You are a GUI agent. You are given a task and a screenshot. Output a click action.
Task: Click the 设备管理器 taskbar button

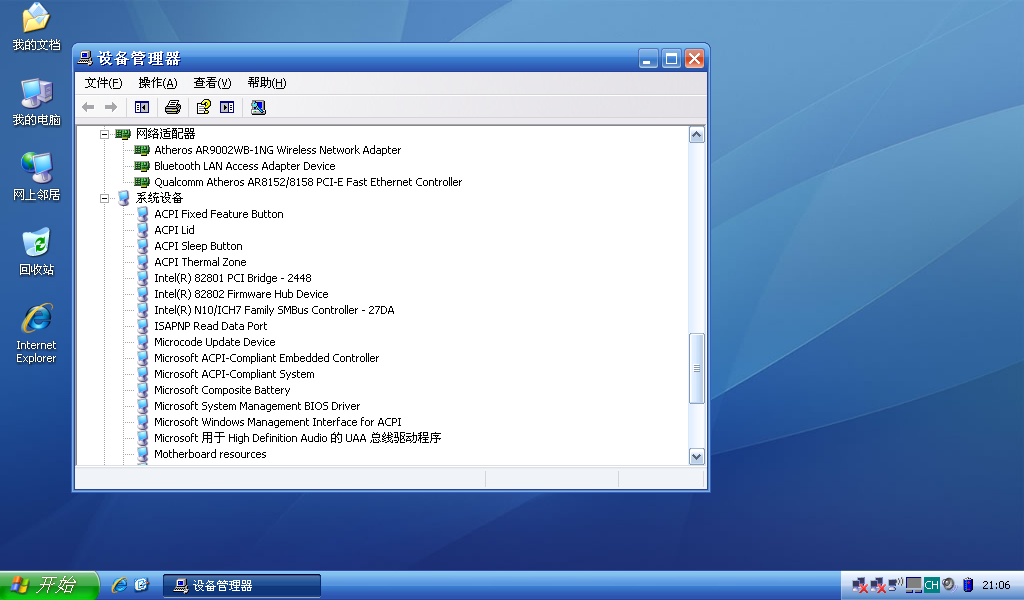[x=241, y=585]
